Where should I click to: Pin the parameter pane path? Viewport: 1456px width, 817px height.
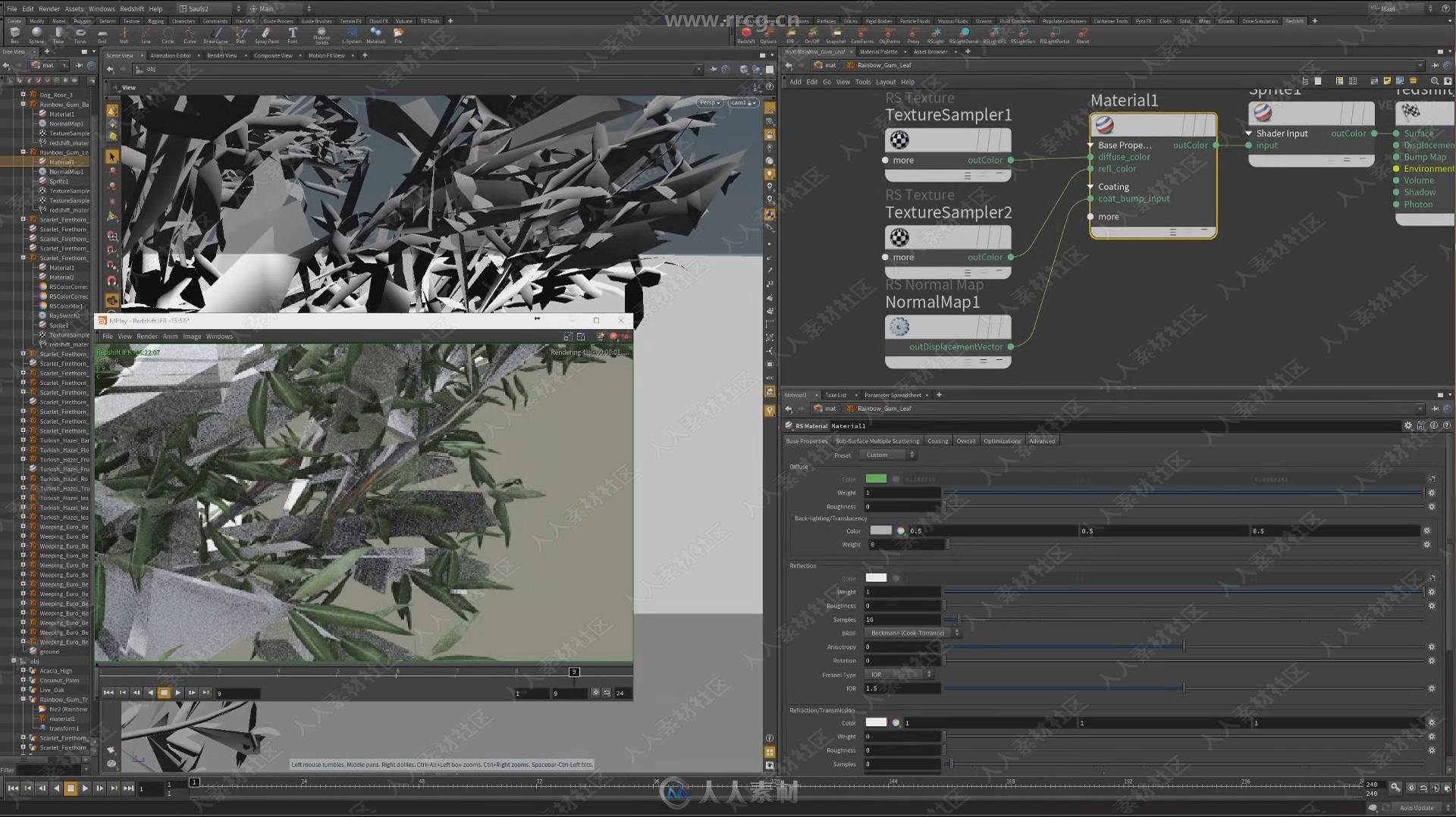pos(1435,409)
